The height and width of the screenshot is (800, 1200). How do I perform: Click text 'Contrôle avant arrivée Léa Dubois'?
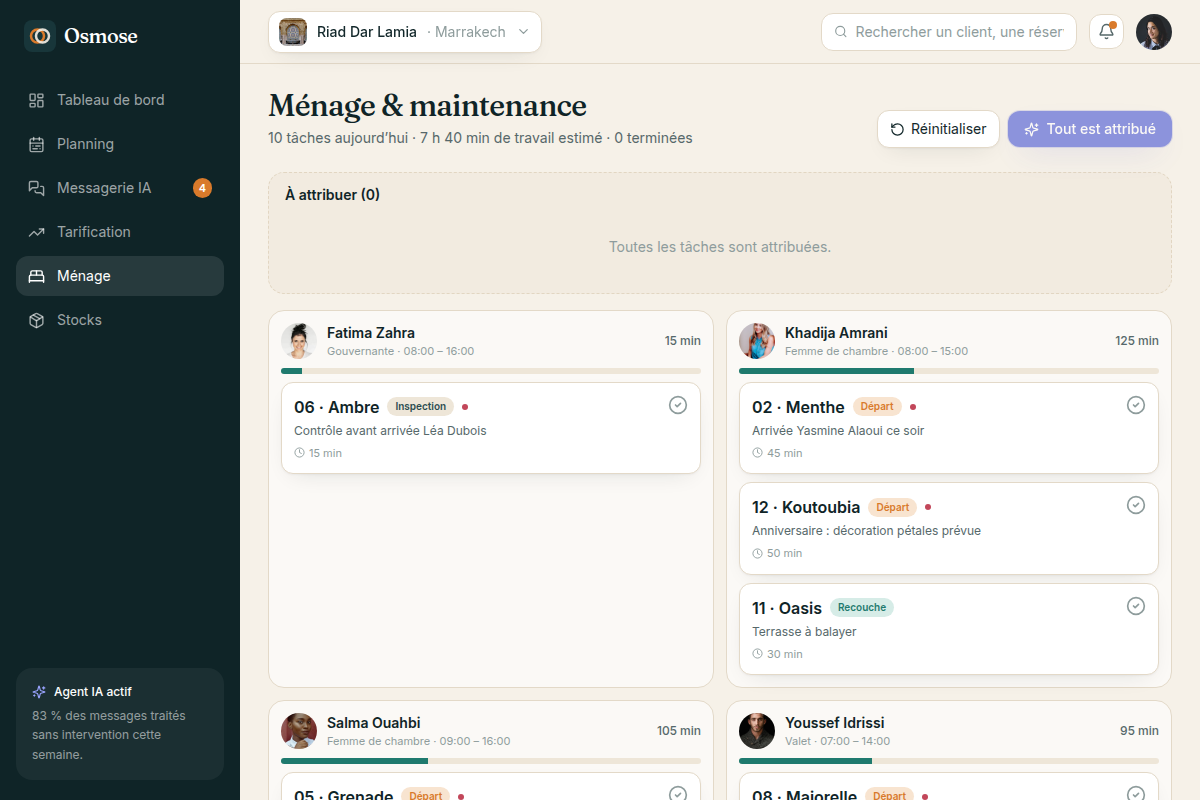[x=390, y=431]
